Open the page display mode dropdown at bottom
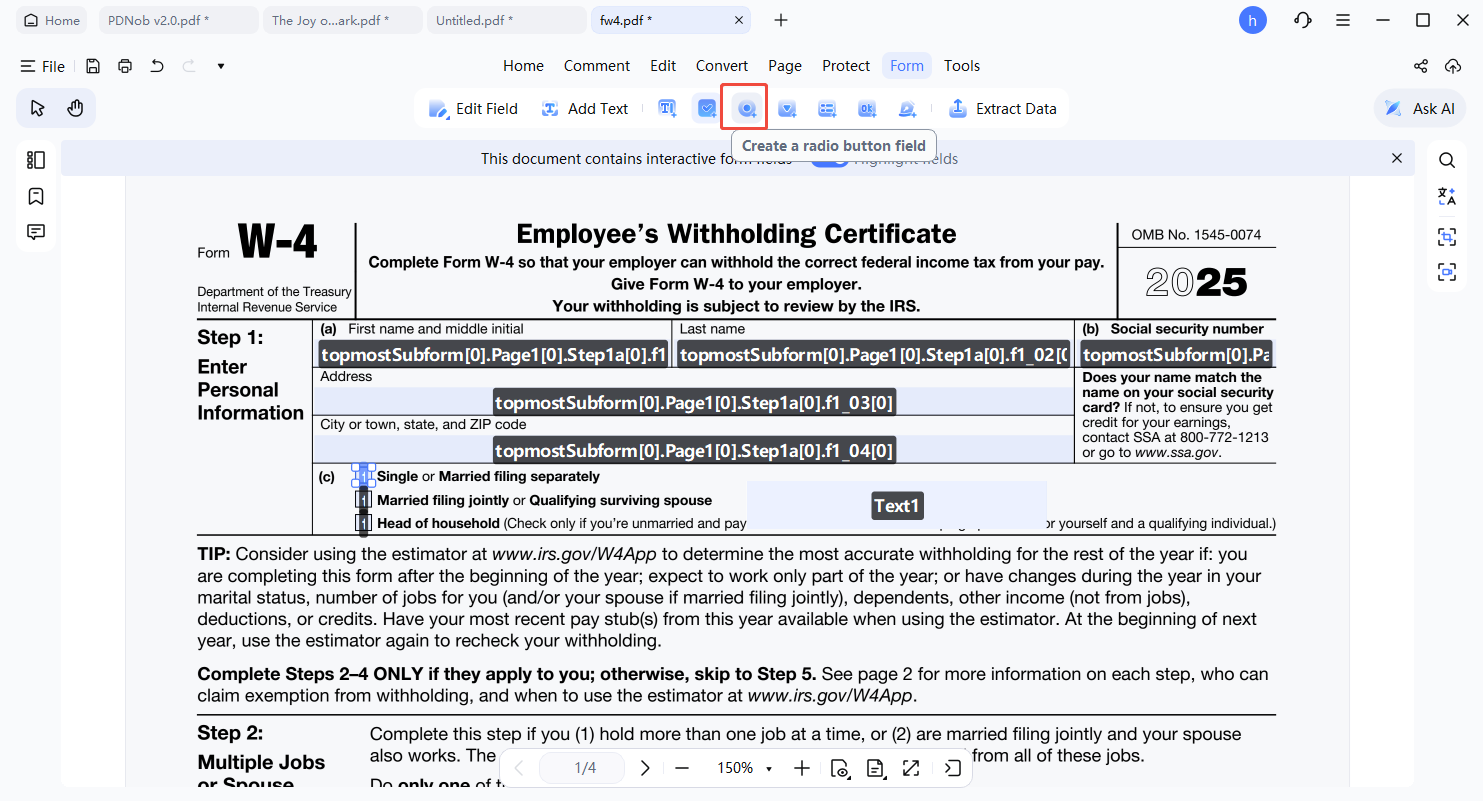Screen dimensions: 1483x801 point(876,768)
